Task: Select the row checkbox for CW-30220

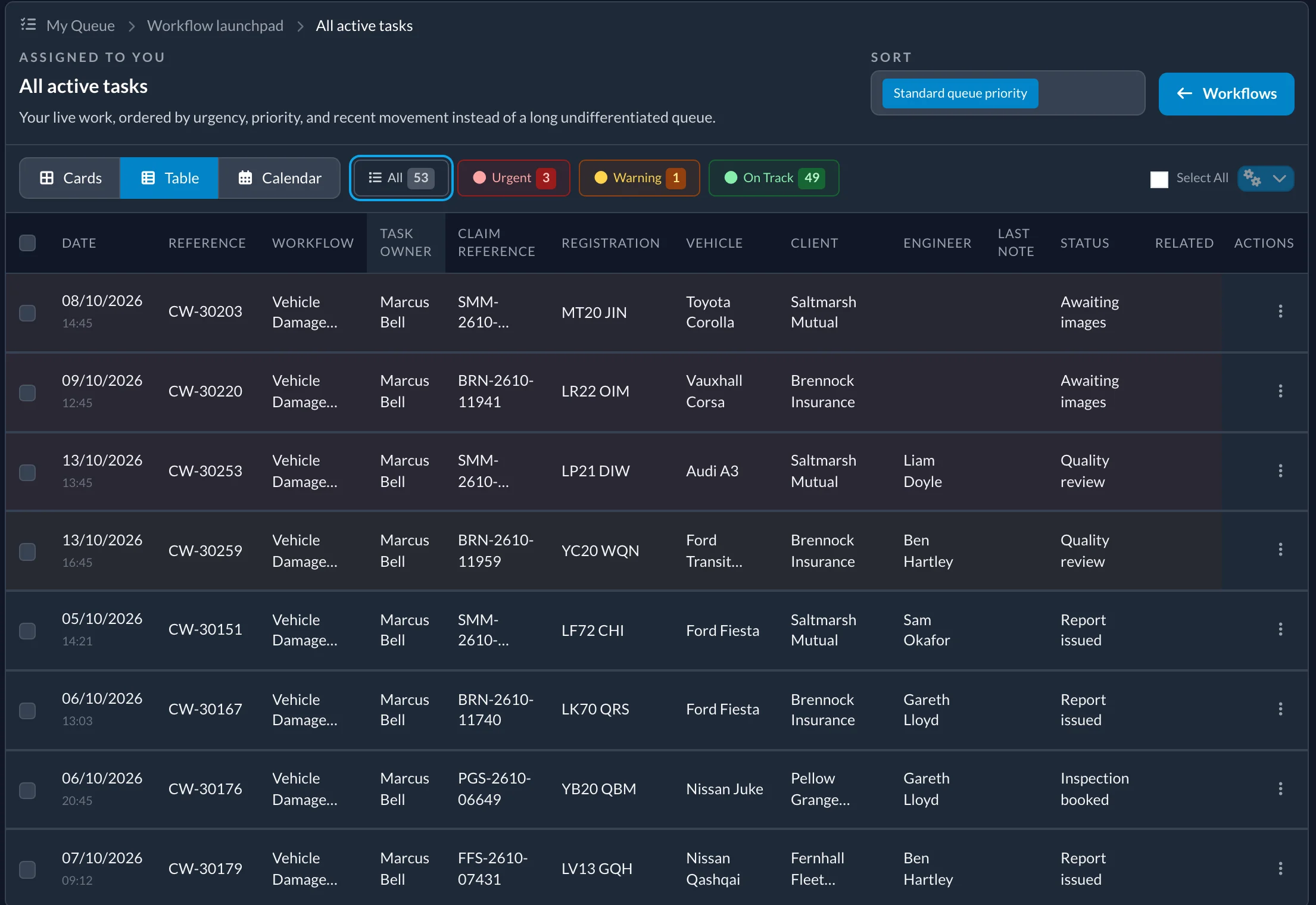Action: click(x=27, y=392)
